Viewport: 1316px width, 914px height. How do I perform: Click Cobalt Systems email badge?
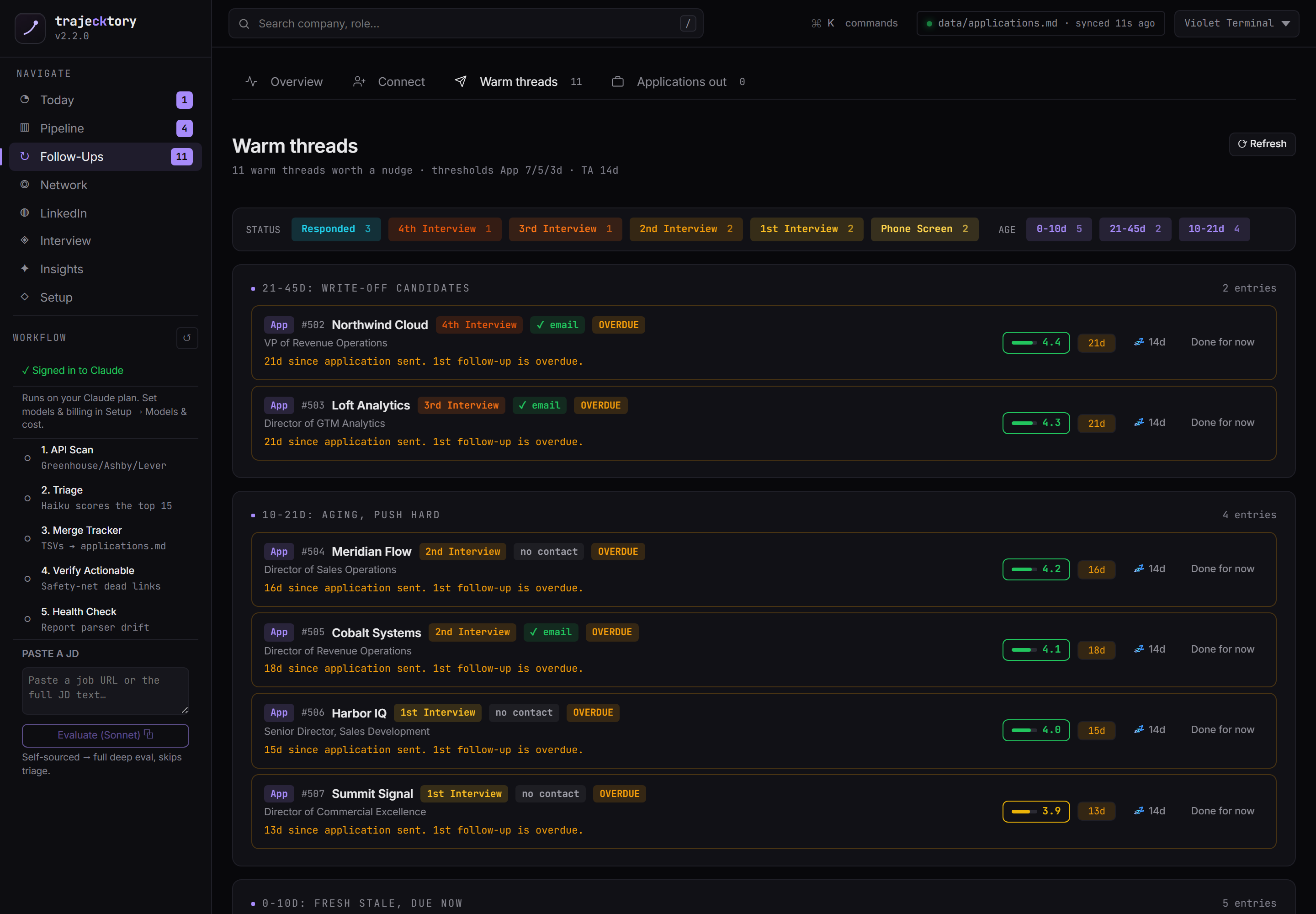(550, 632)
